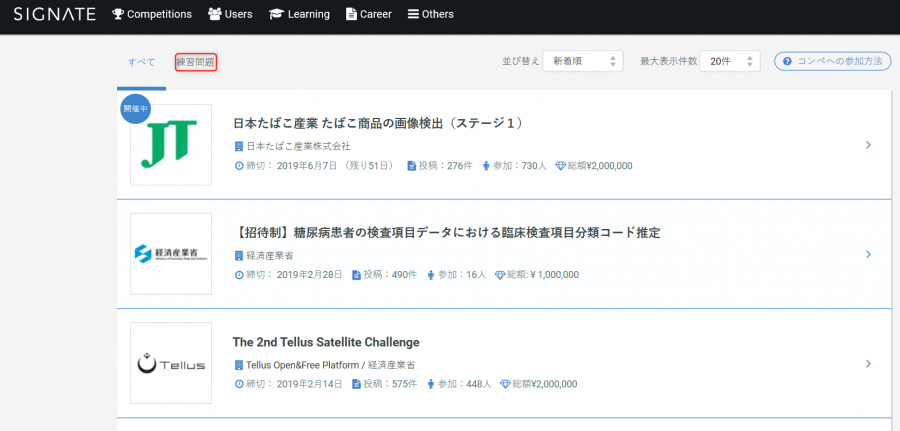Screen dimensions: 900x431
Task: Click the clock icon beside 締切 2019年6月7日
Action: pos(239,166)
